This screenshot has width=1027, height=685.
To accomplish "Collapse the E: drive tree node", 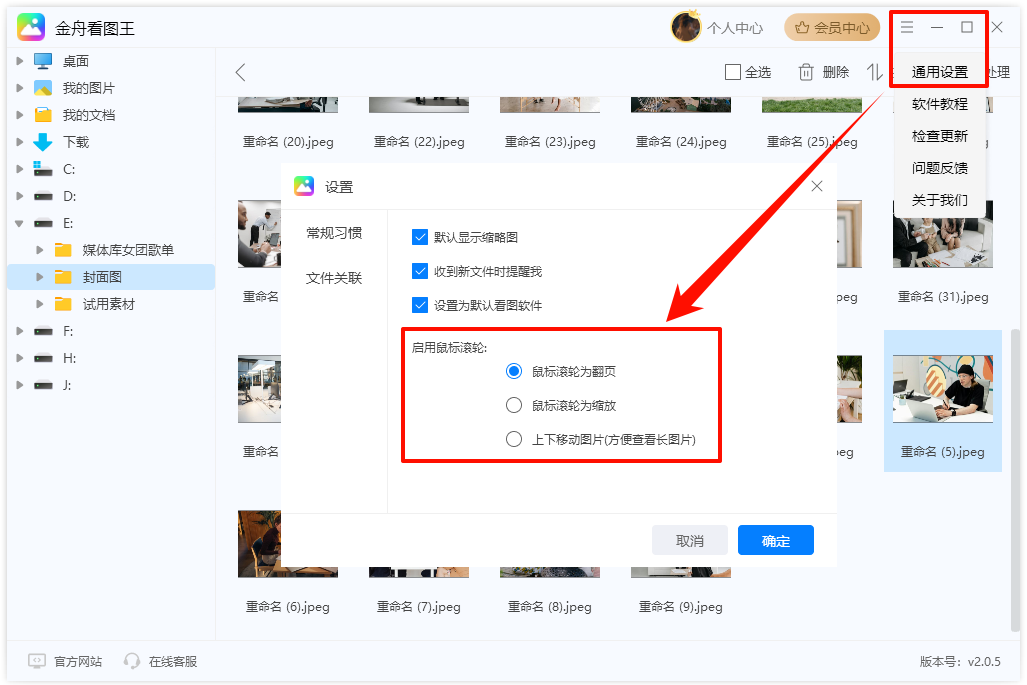I will click(19, 223).
